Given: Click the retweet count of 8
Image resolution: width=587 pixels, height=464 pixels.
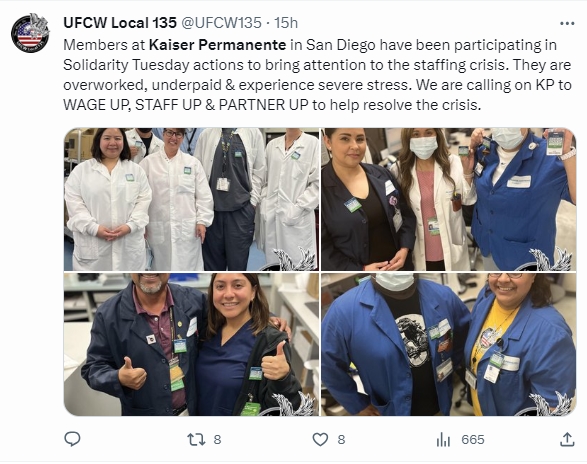Looking at the screenshot, I should [x=217, y=440].
